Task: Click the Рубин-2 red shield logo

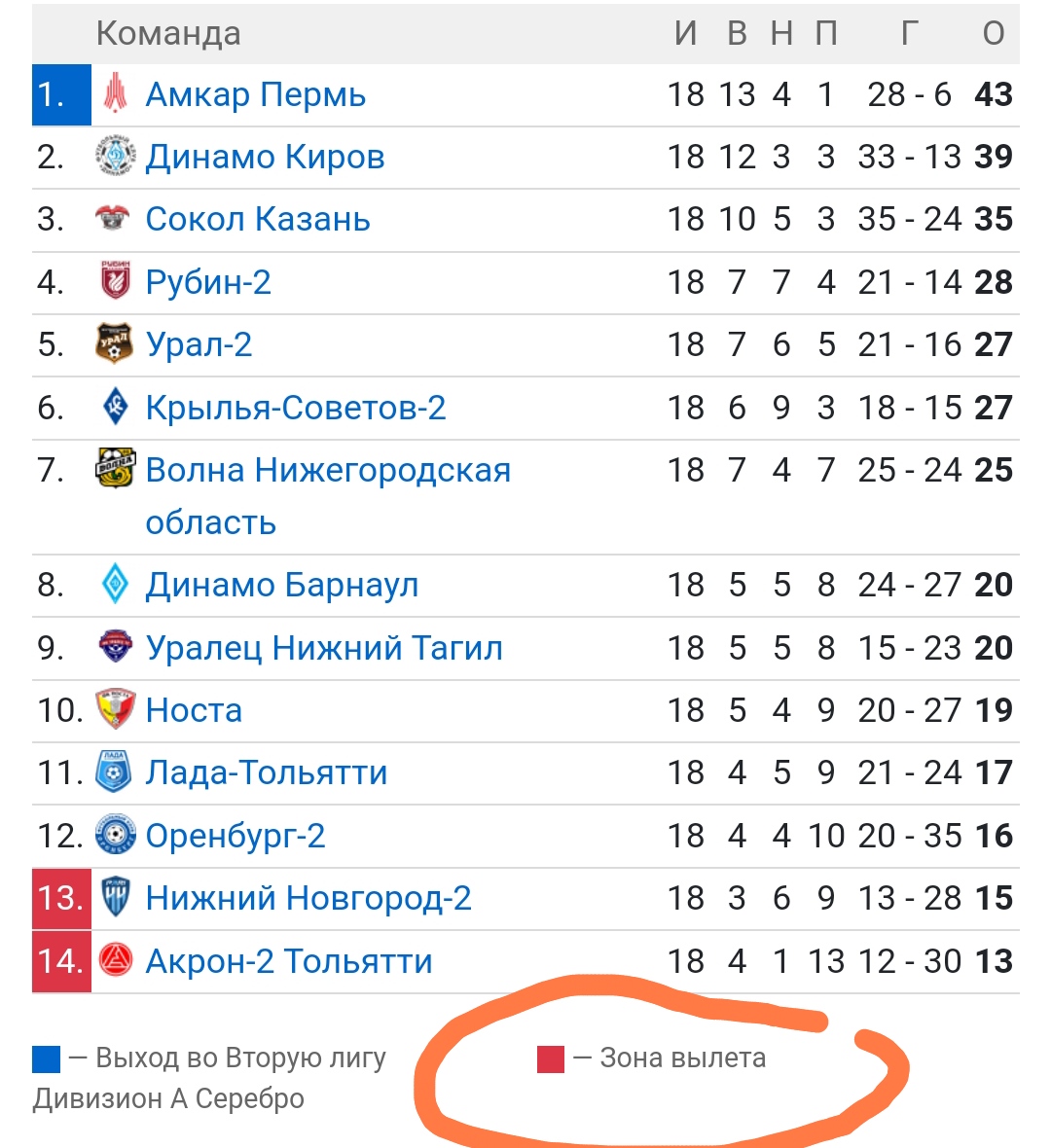Action: click(115, 280)
